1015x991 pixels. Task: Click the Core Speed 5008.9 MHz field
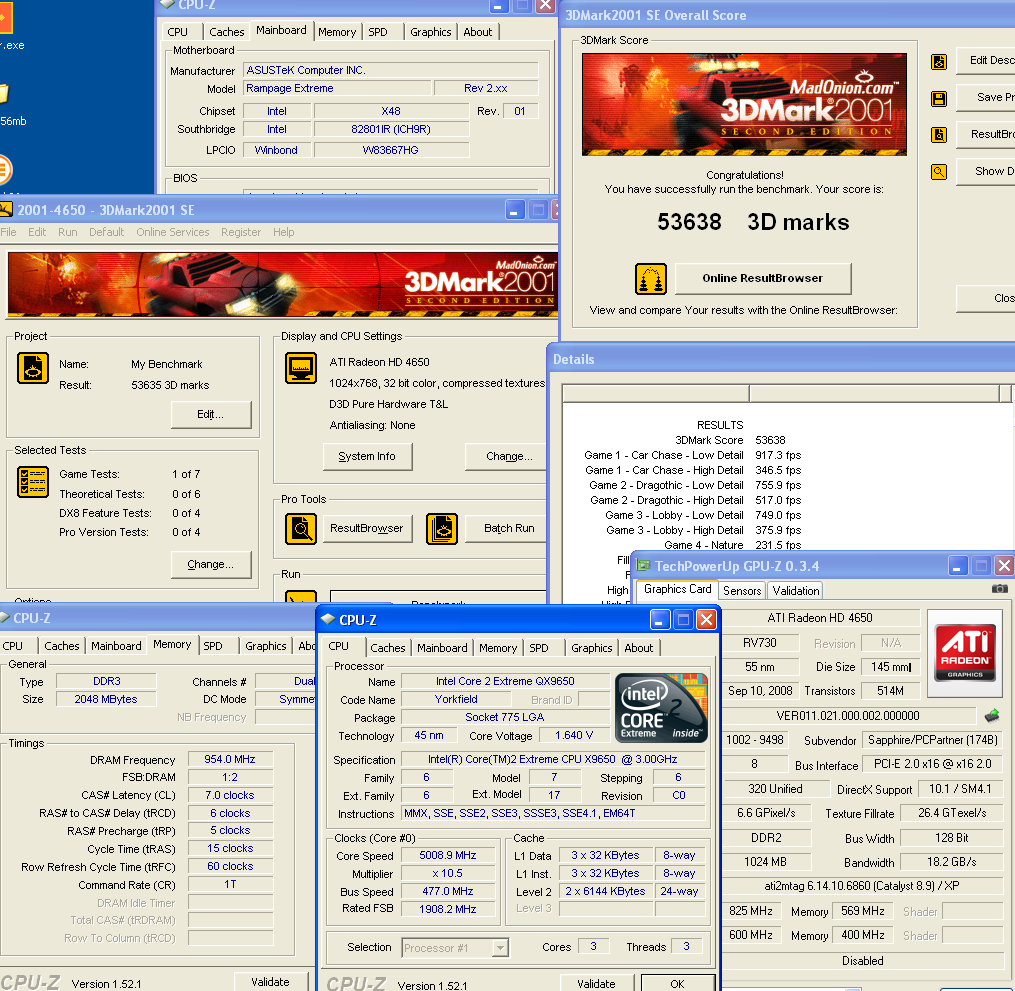(448, 856)
